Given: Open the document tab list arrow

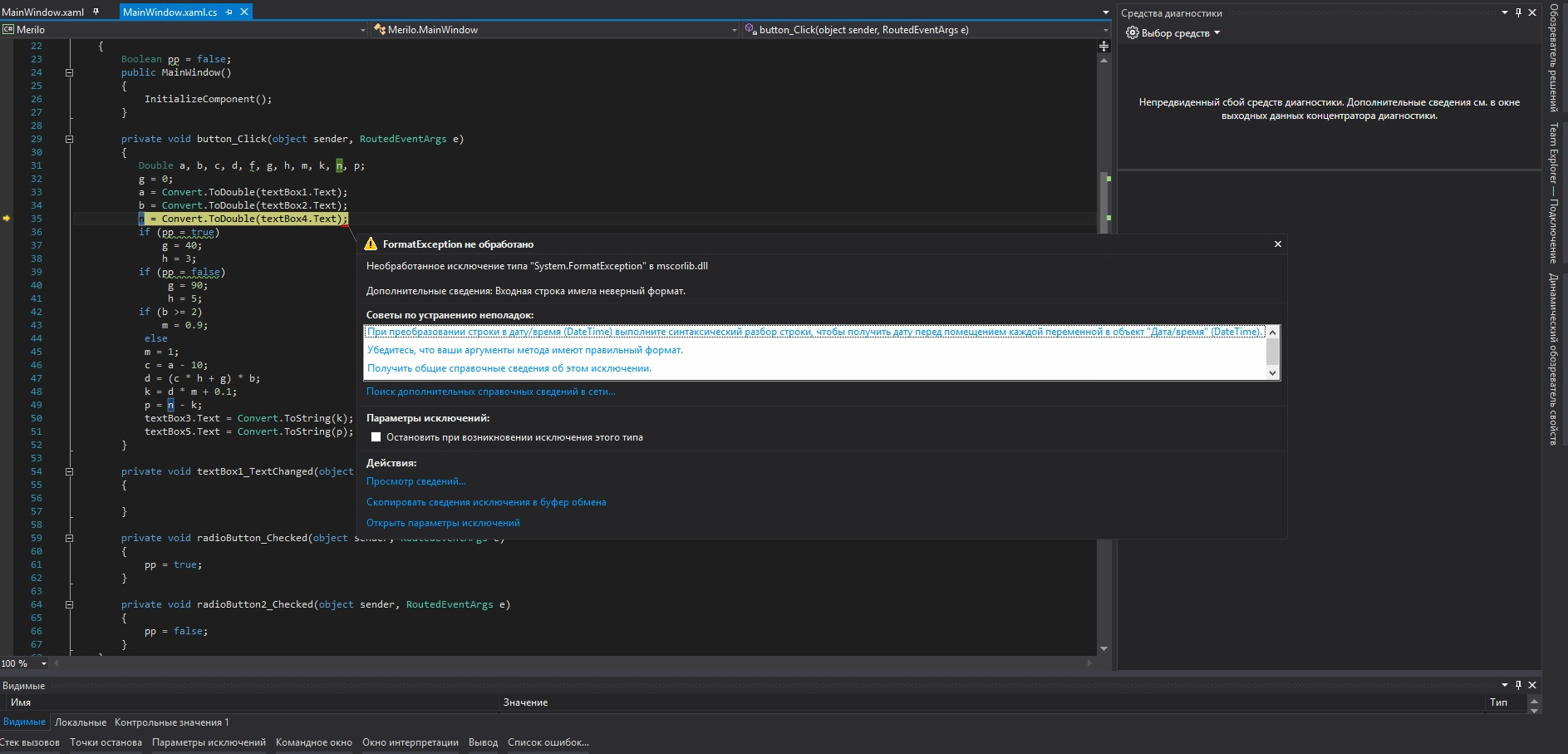Looking at the screenshot, I should coord(1105,12).
